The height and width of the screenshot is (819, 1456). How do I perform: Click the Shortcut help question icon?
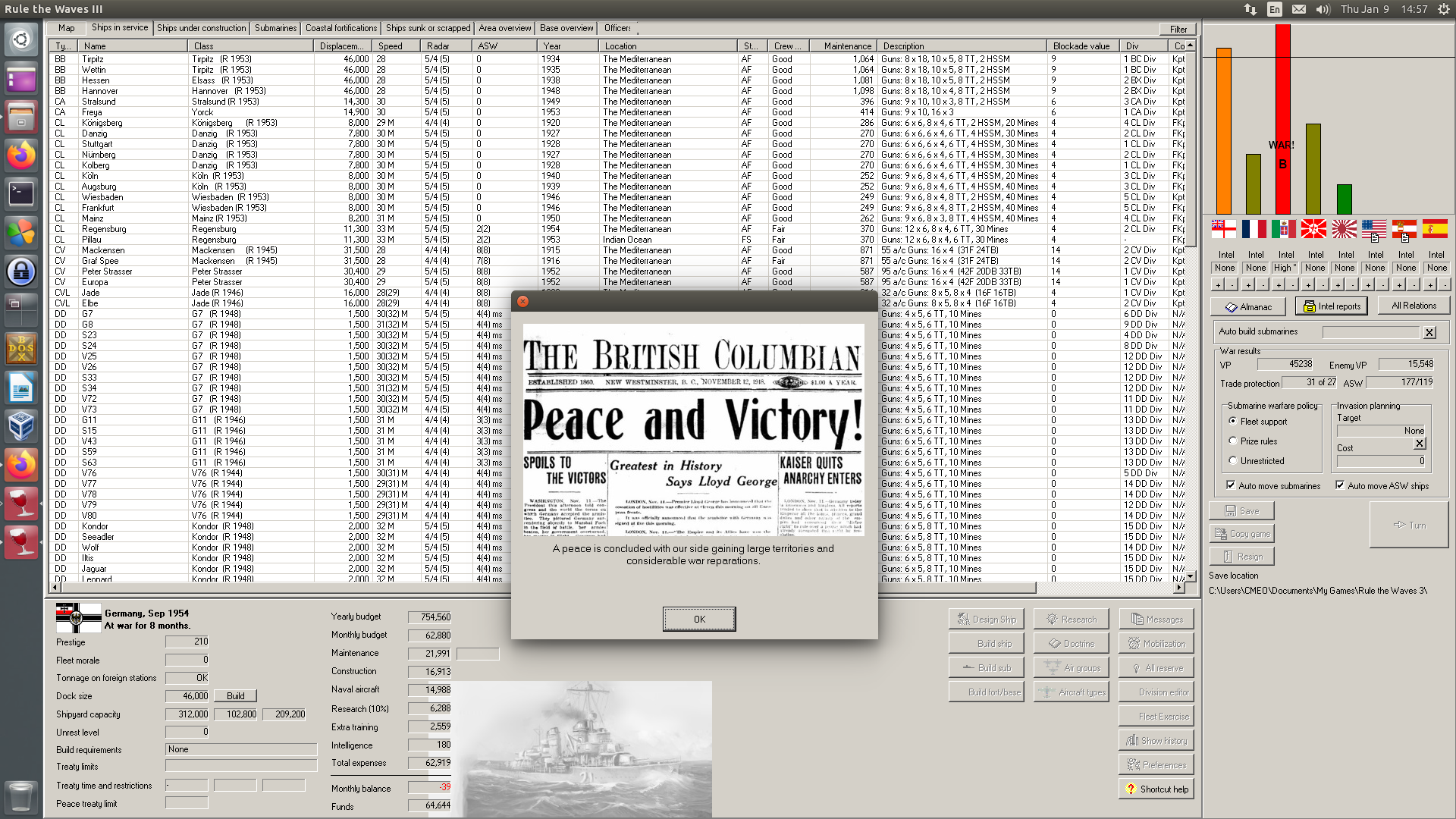(1131, 789)
